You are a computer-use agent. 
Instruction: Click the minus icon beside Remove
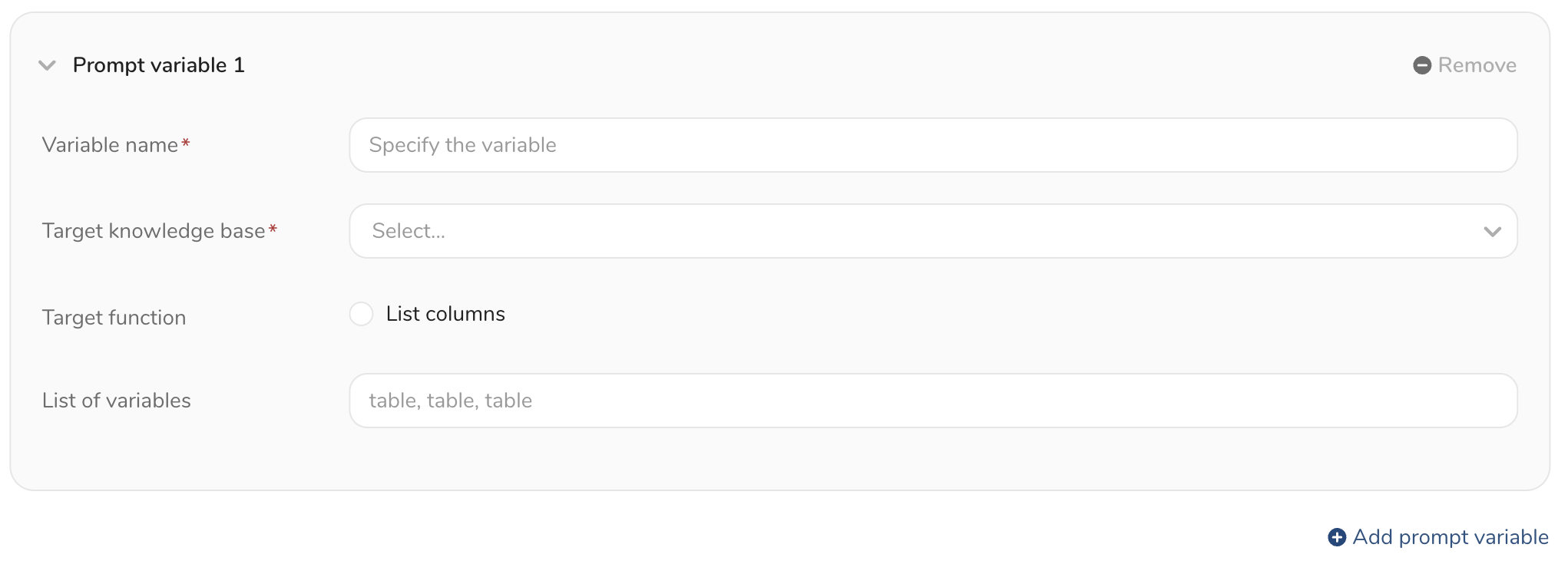pyautogui.click(x=1421, y=65)
